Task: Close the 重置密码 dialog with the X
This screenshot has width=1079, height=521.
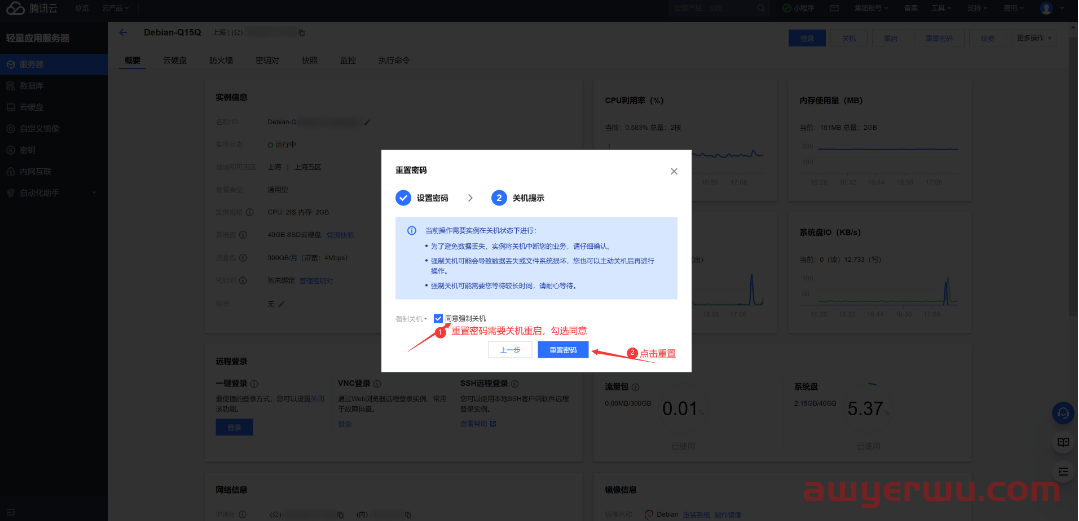Action: point(674,171)
